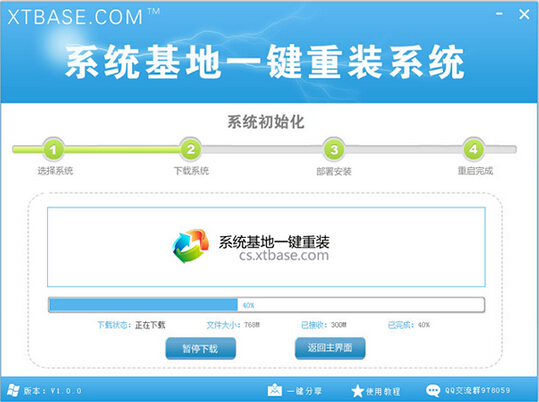The image size is (539, 402).
Task: Click the Windows flag icon beside version
Action: pyautogui.click(x=13, y=390)
